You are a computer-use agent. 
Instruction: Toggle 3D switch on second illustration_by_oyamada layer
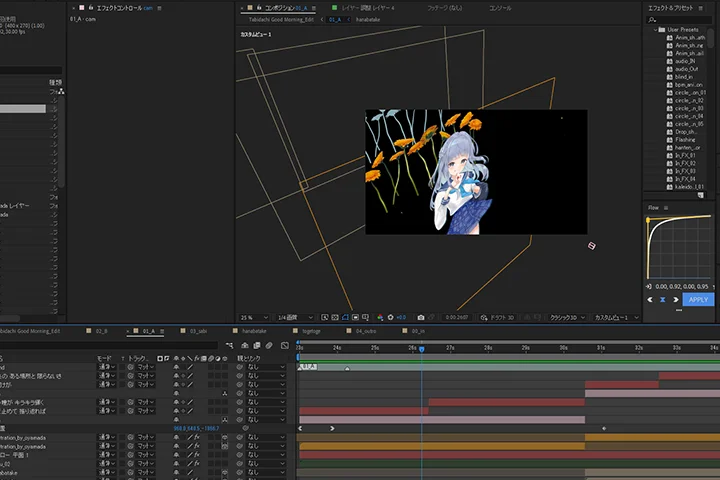point(225,446)
